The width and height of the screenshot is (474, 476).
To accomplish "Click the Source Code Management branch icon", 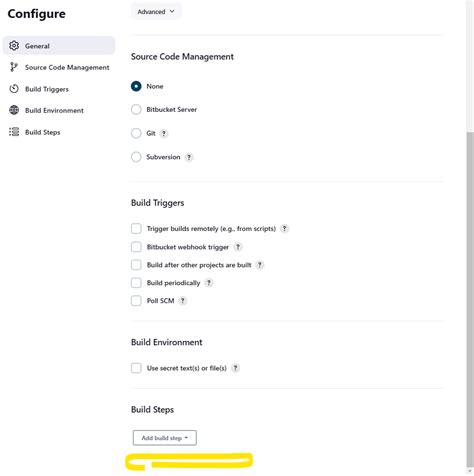I will [x=13, y=67].
